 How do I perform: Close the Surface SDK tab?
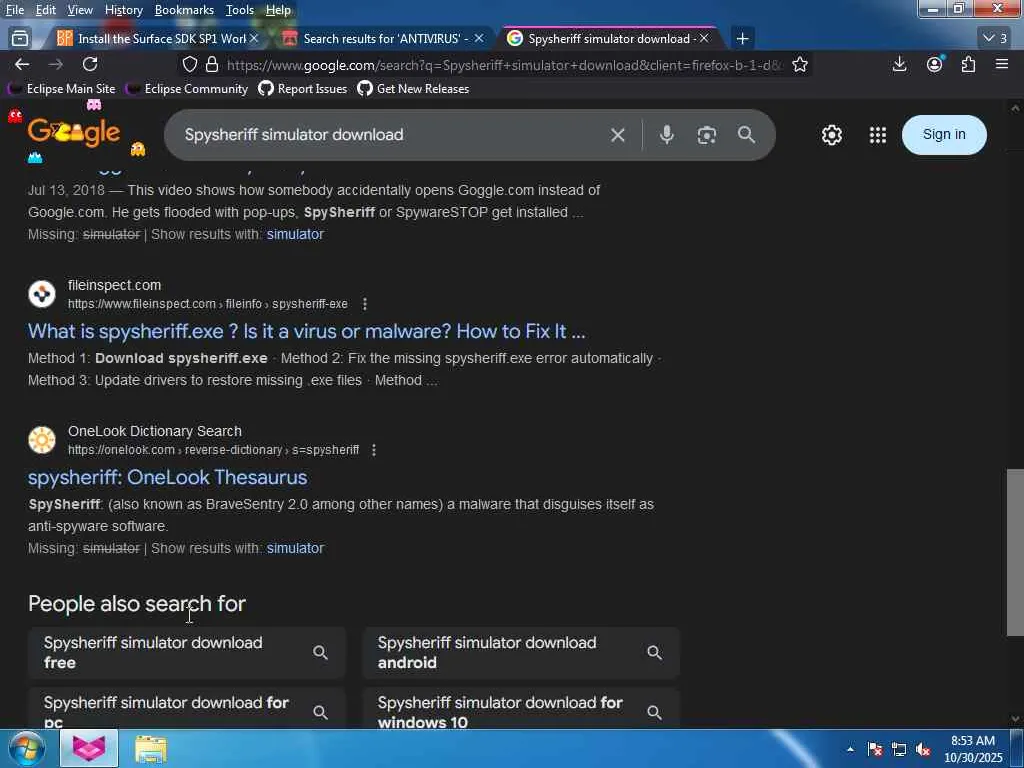click(254, 39)
